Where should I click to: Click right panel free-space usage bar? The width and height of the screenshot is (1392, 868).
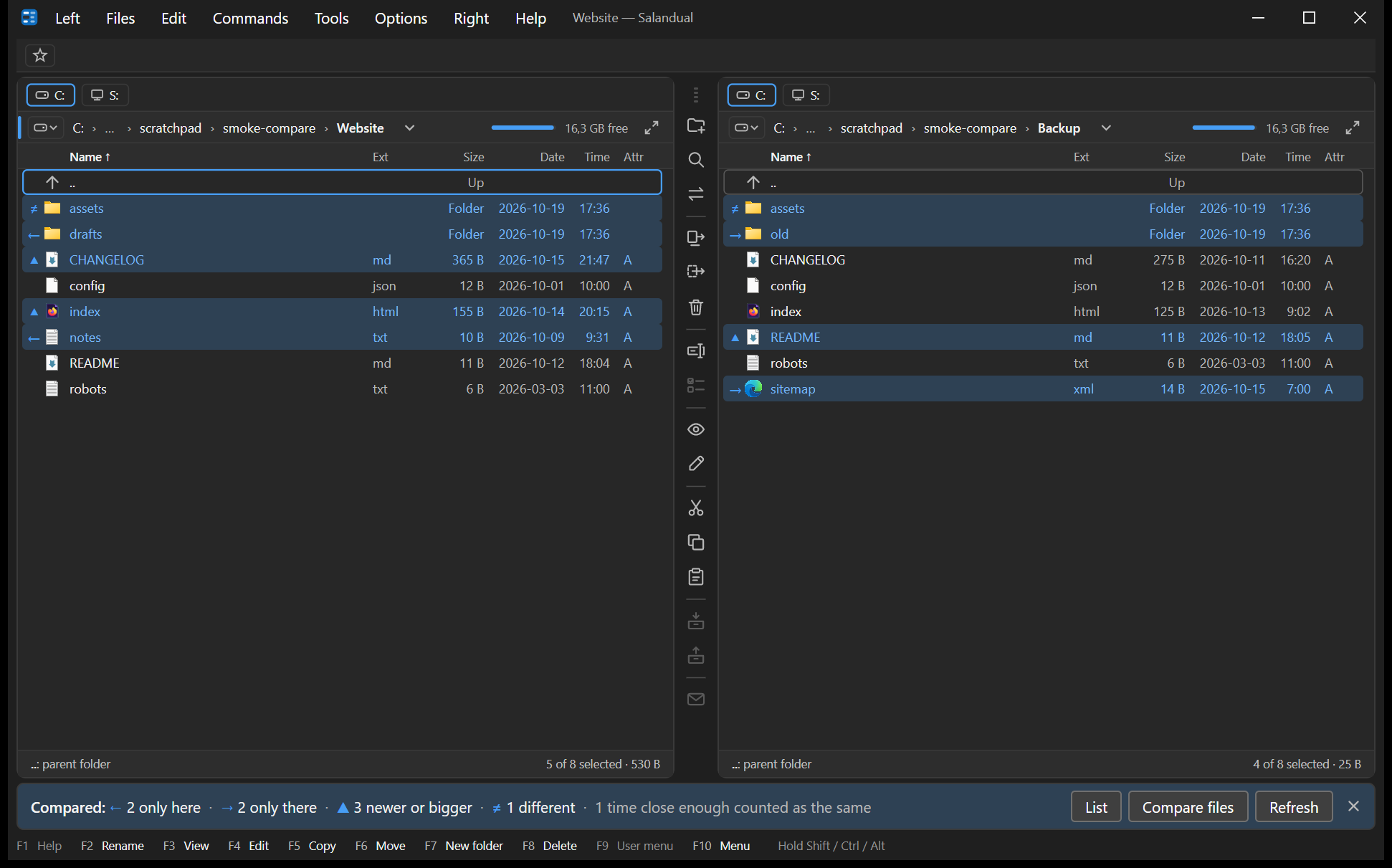[x=1224, y=128]
